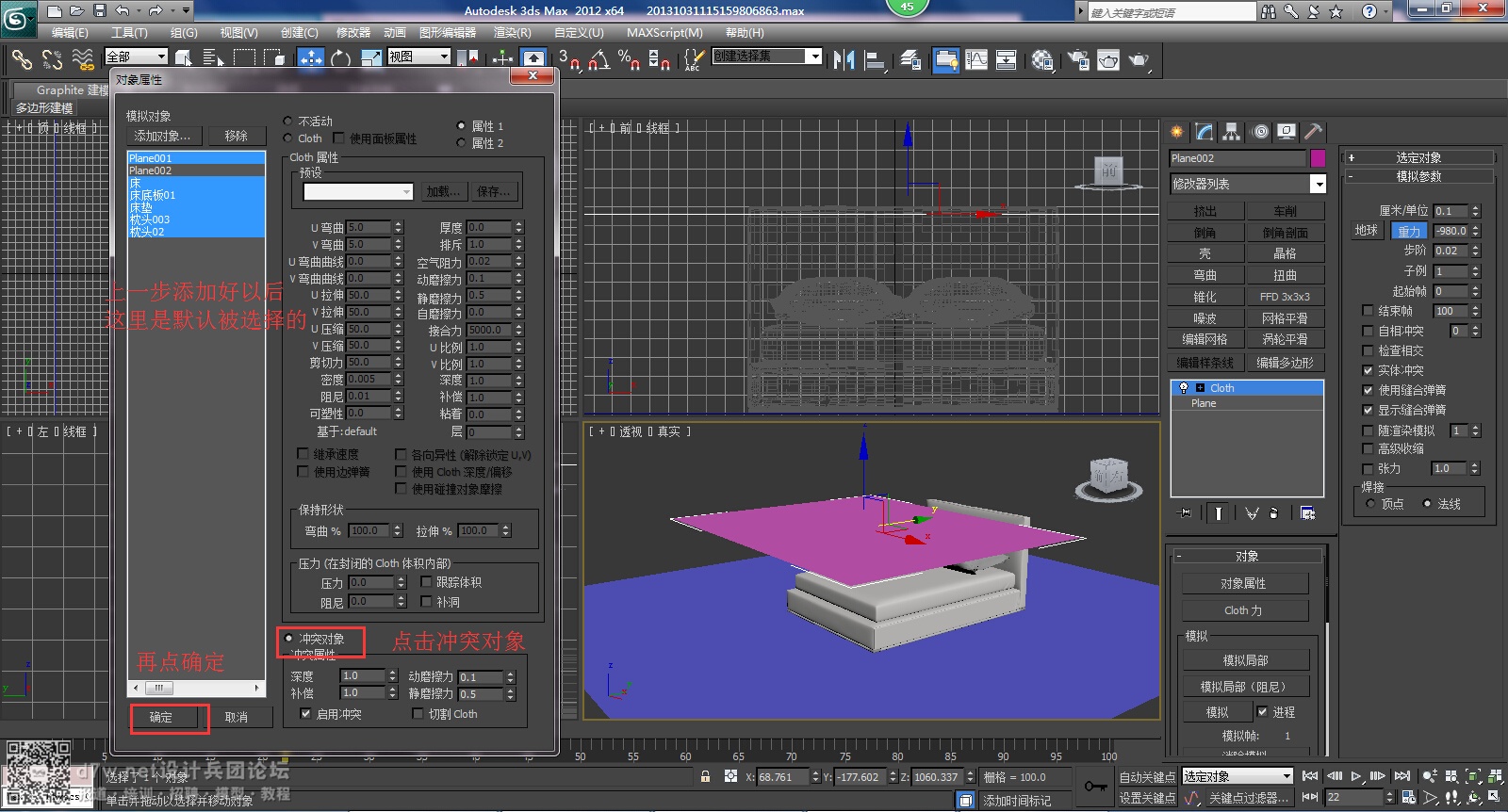The height and width of the screenshot is (812, 1508).
Task: Click the 取消 button in the dialog
Action: click(236, 717)
